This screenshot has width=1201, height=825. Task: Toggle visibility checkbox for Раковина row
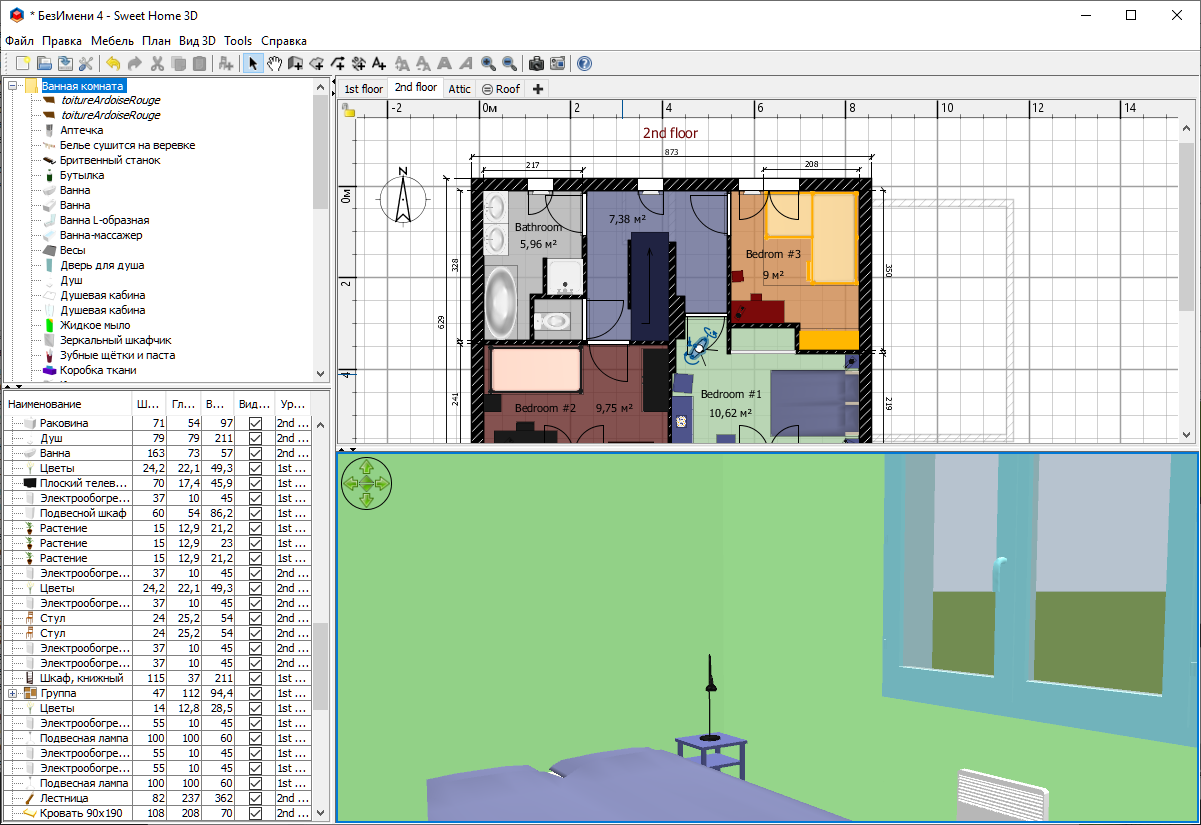(x=255, y=424)
